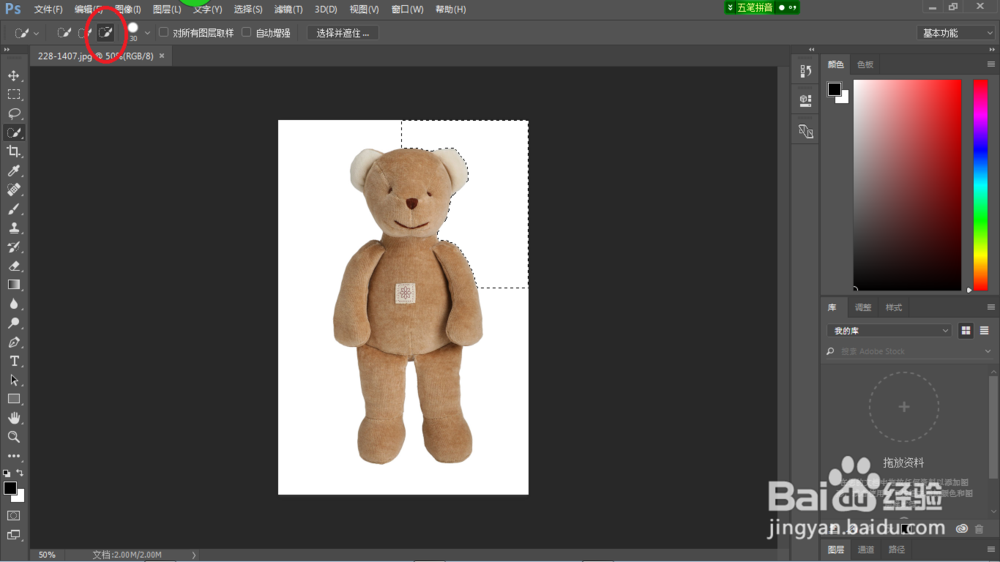Change screen mode button in toolbox
Image resolution: width=1000 pixels, height=562 pixels.
(x=13, y=535)
